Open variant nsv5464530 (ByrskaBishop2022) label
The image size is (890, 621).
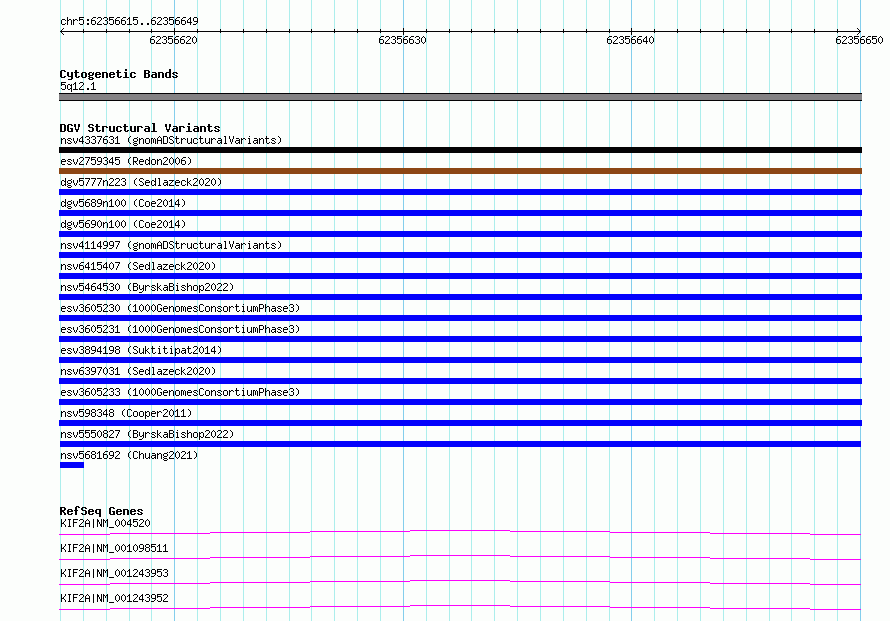pos(147,287)
